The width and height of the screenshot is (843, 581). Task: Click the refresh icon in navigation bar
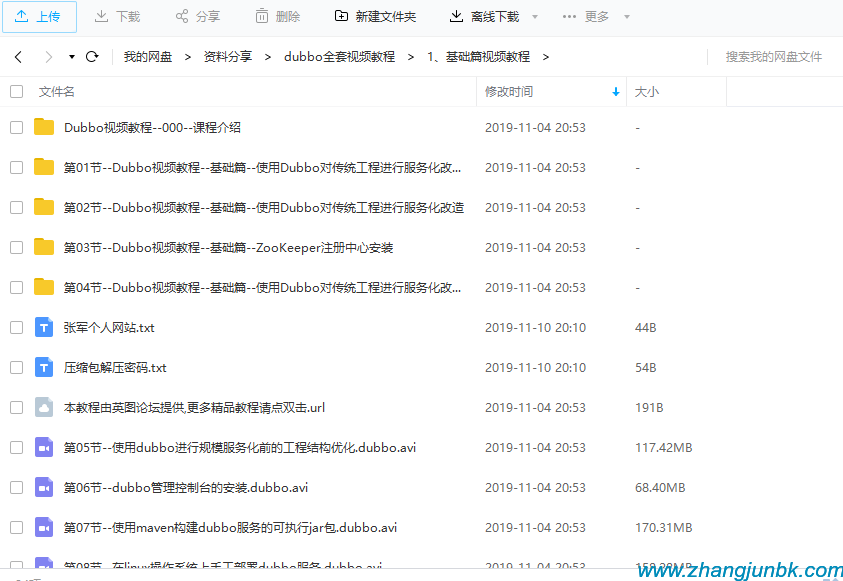92,57
